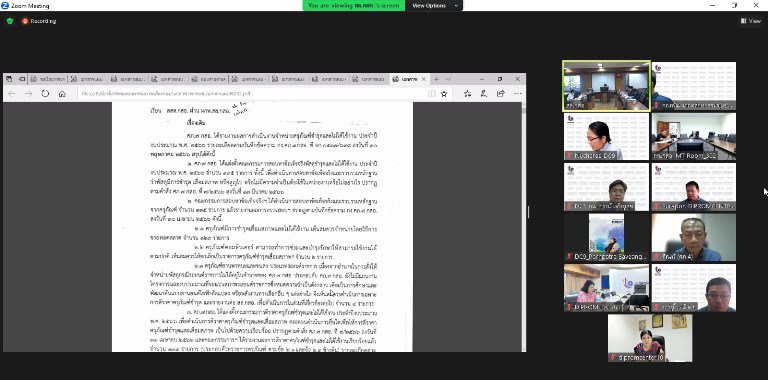The width and height of the screenshot is (768, 380).
Task: Open the browser home page
Action: 62,94
